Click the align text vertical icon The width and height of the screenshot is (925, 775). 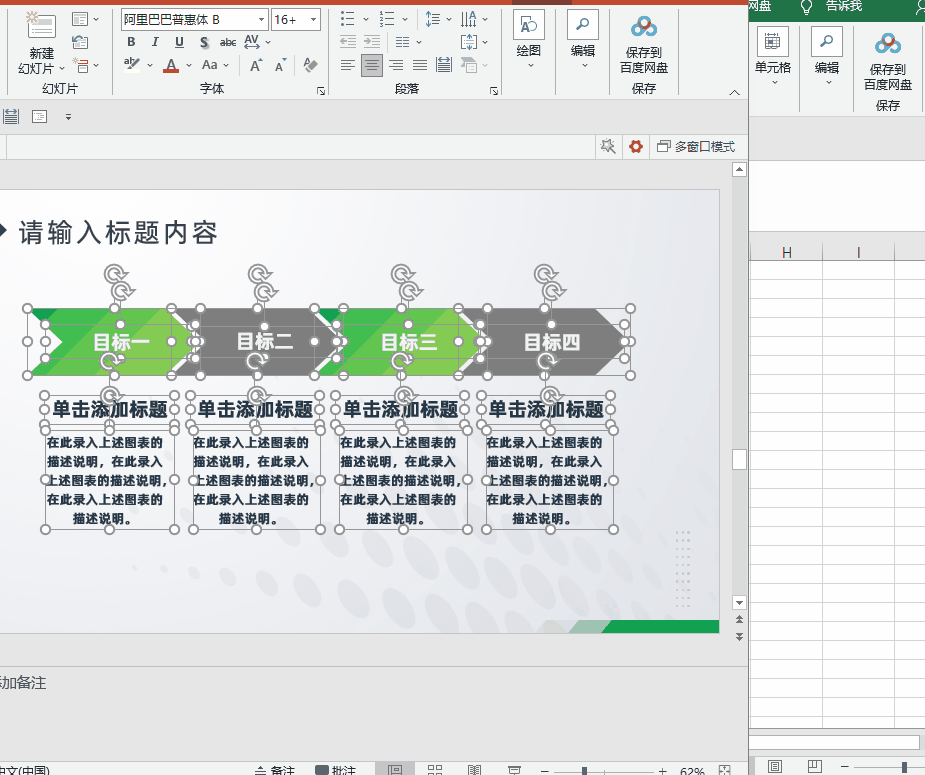tap(469, 42)
